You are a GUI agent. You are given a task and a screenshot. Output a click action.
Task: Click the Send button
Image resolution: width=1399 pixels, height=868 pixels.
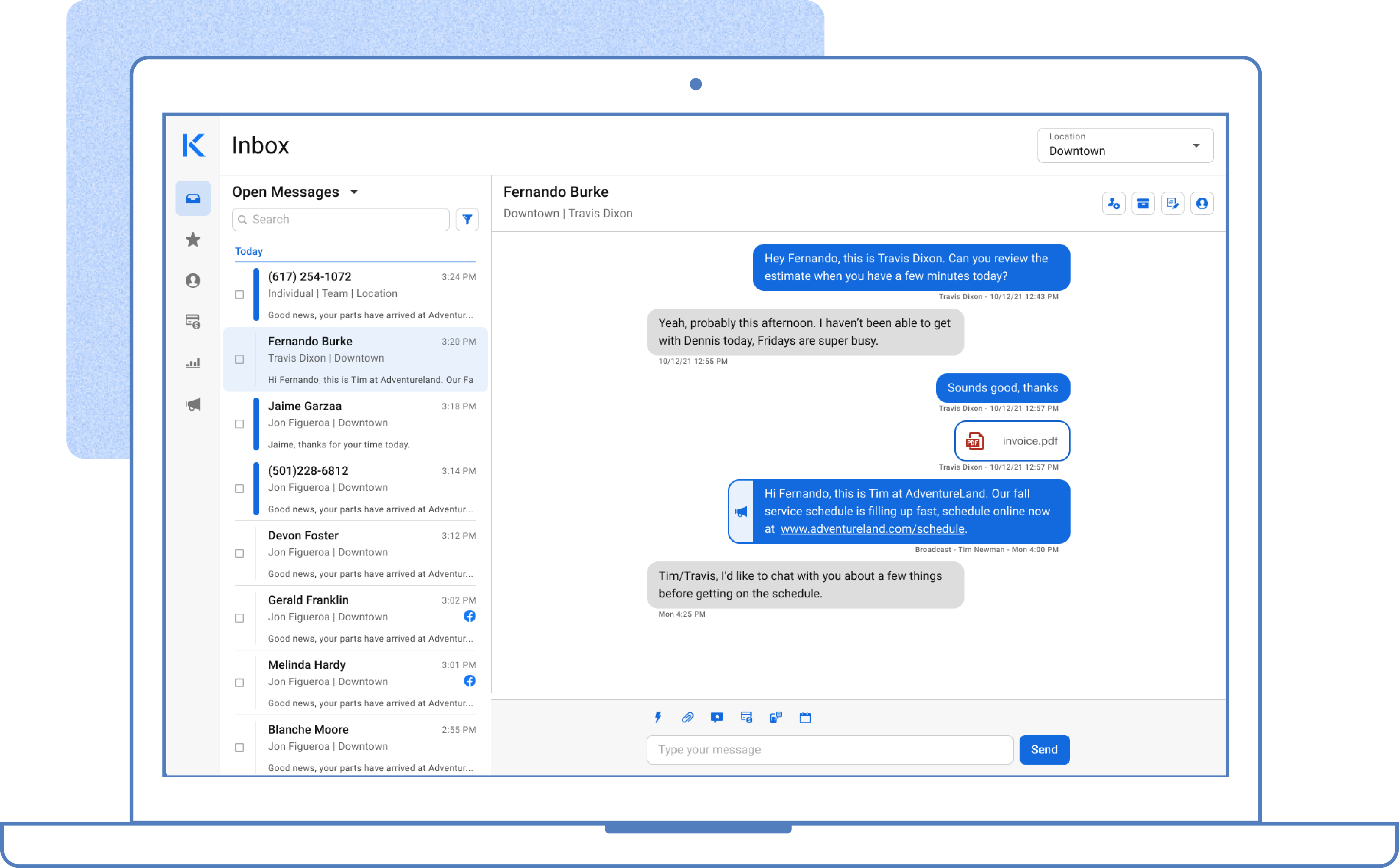tap(1044, 749)
